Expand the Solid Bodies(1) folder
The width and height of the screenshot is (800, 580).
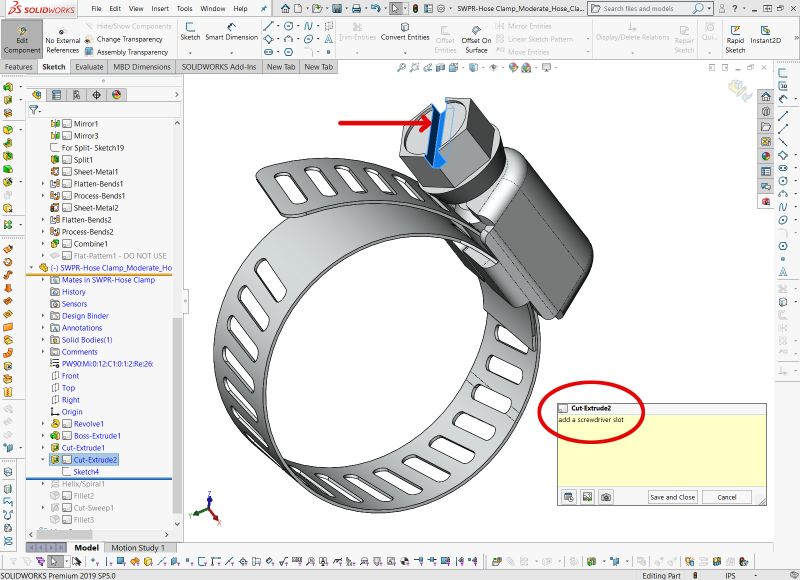pos(43,340)
